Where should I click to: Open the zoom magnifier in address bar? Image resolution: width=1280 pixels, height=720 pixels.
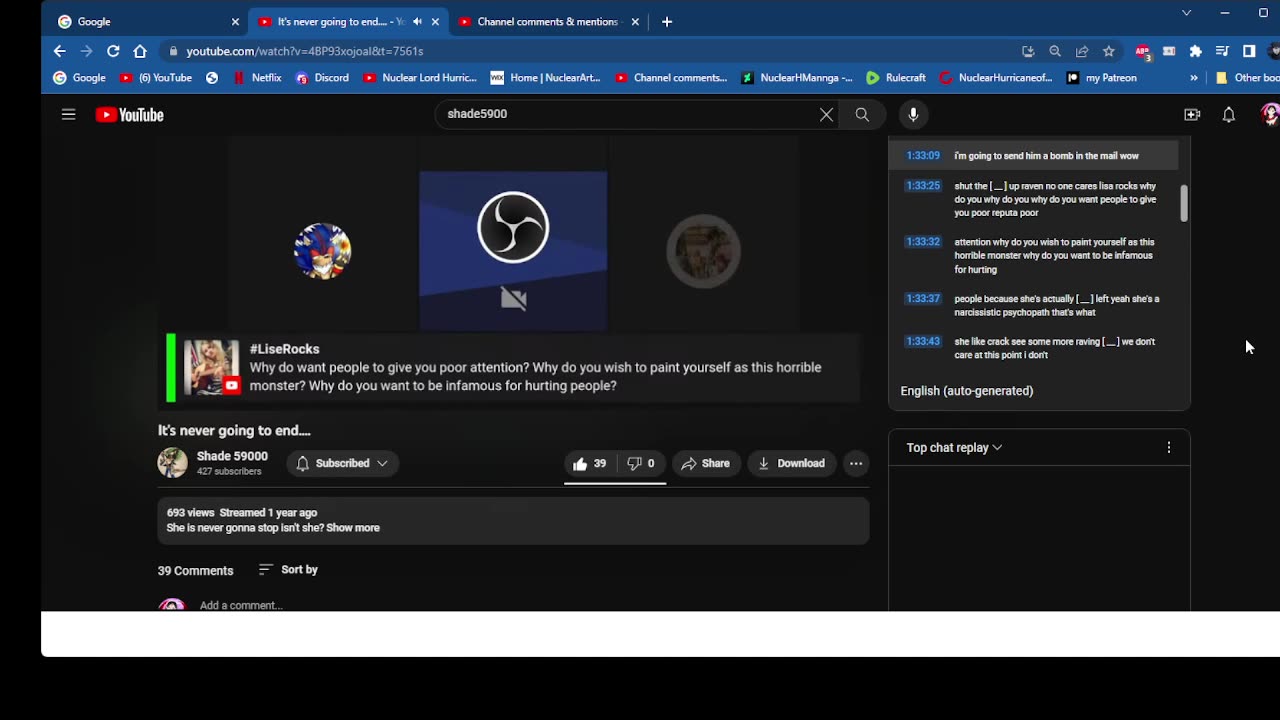point(1055,51)
